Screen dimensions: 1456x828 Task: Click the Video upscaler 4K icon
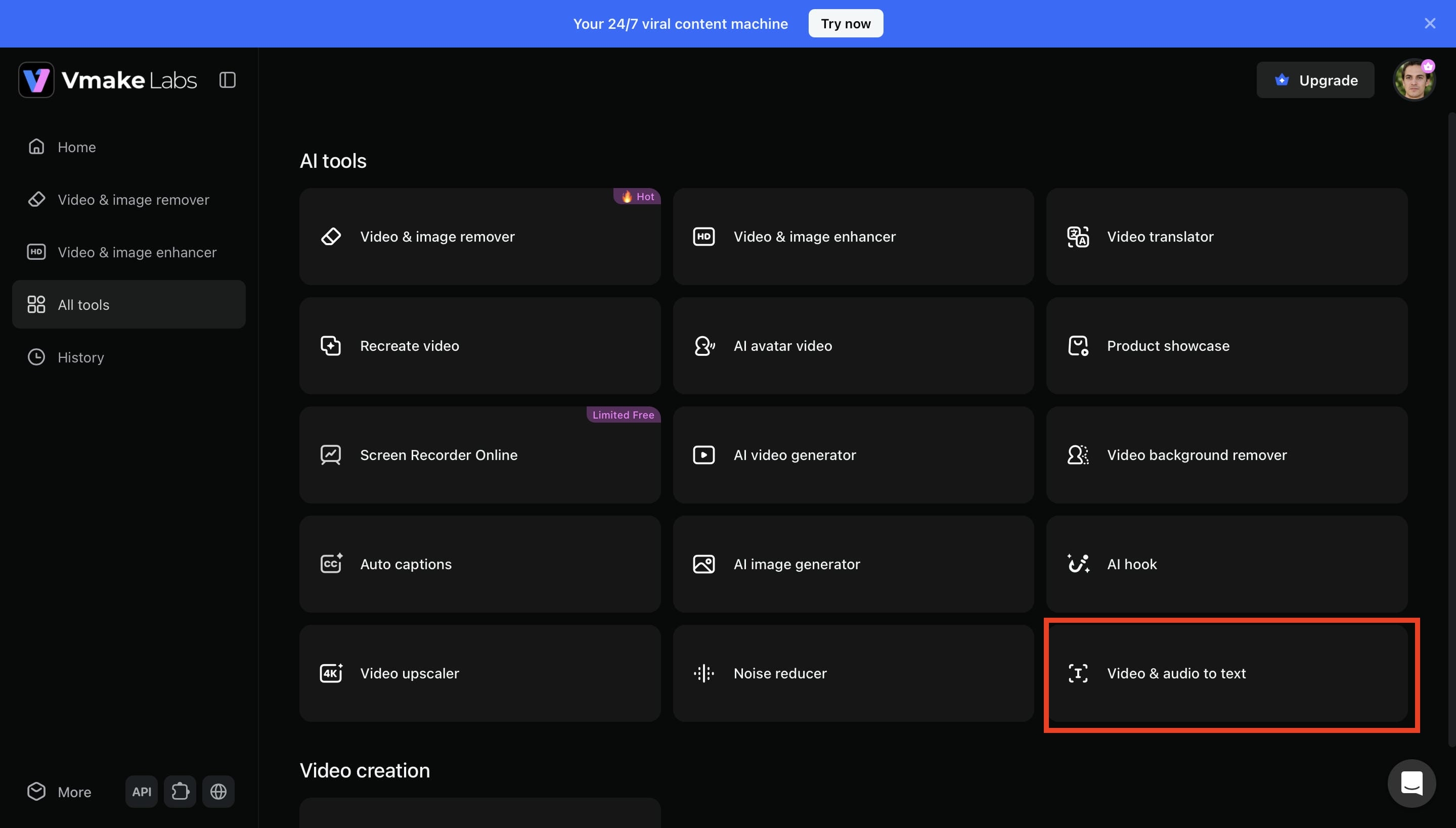(x=331, y=673)
